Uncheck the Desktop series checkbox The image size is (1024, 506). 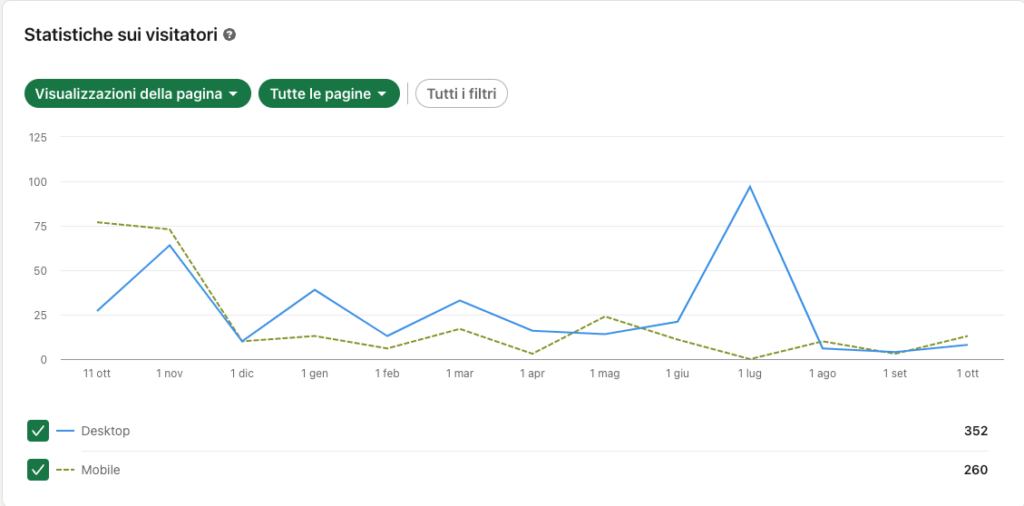(38, 431)
